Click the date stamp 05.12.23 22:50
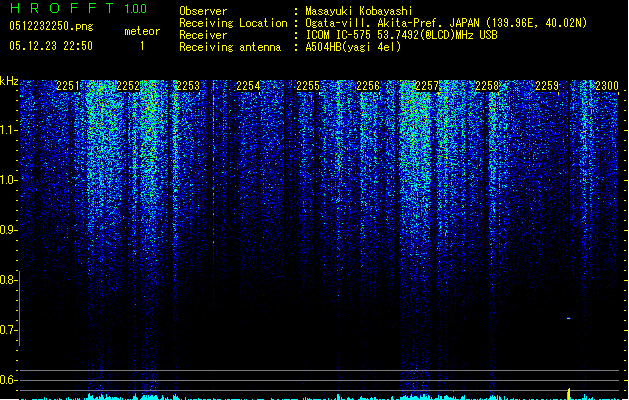629x400 pixels. click(51, 46)
